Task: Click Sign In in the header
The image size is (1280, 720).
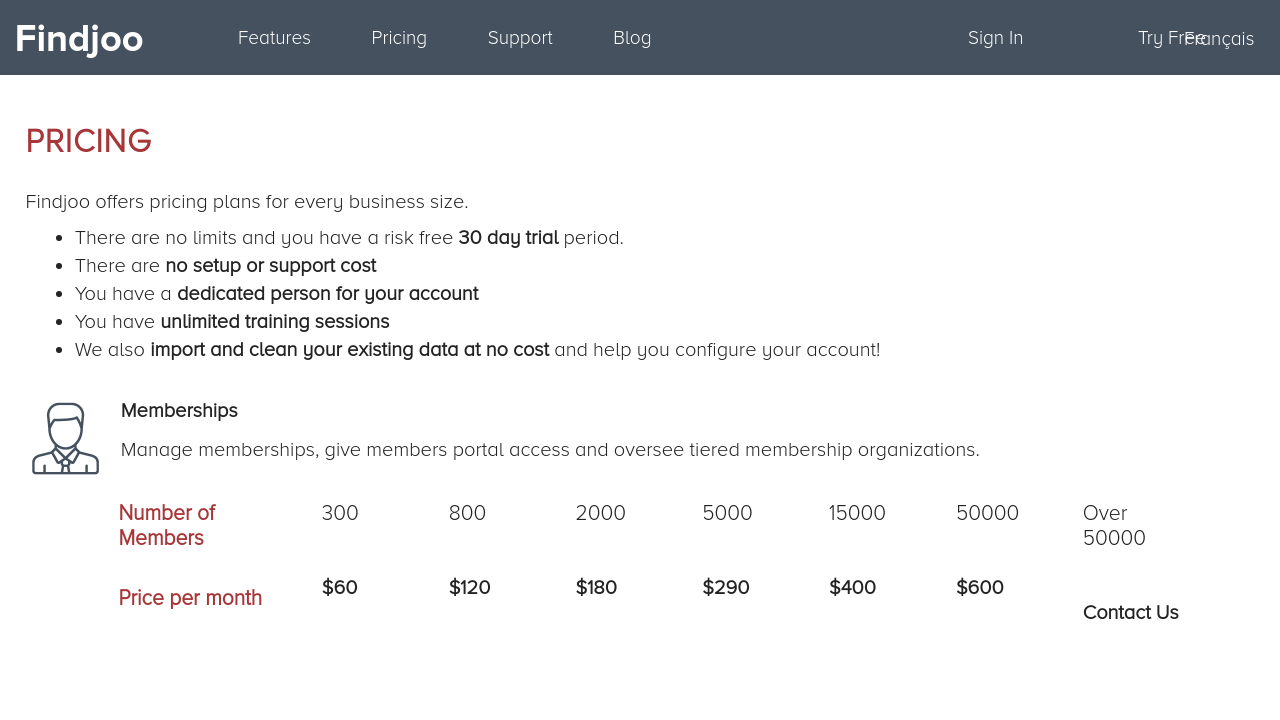Action: click(995, 38)
